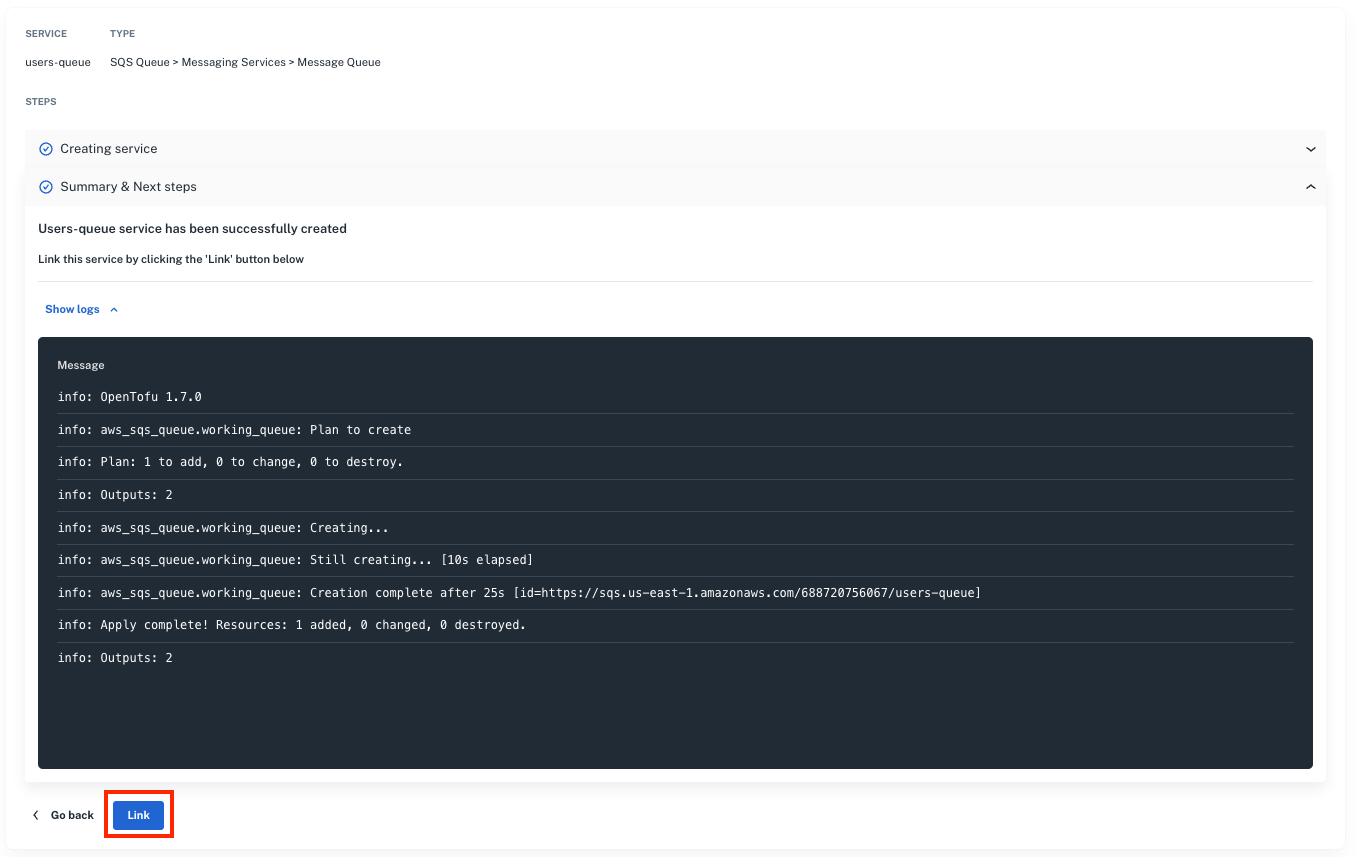Select the 'Plan: 1 to add' log line
This screenshot has height=857, width=1359.
tap(230, 462)
